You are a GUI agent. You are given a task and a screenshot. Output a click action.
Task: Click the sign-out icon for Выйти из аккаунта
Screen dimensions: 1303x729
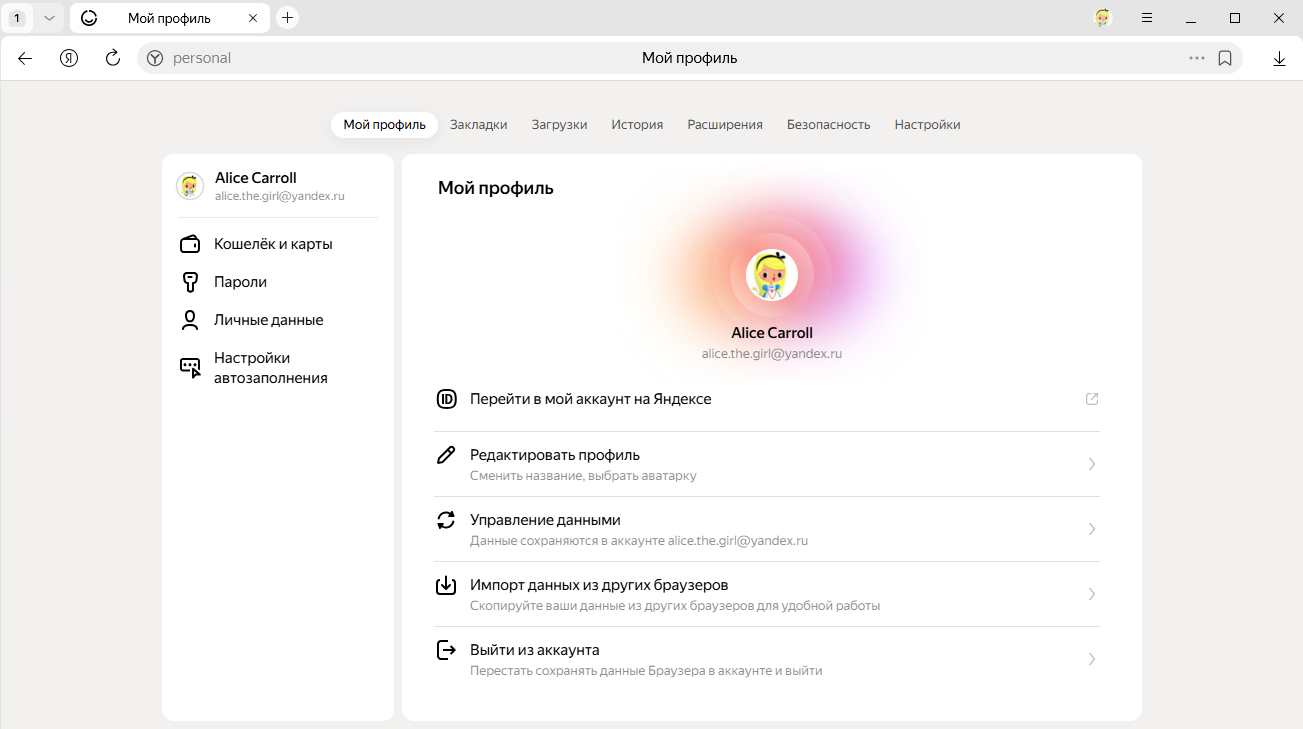[447, 650]
